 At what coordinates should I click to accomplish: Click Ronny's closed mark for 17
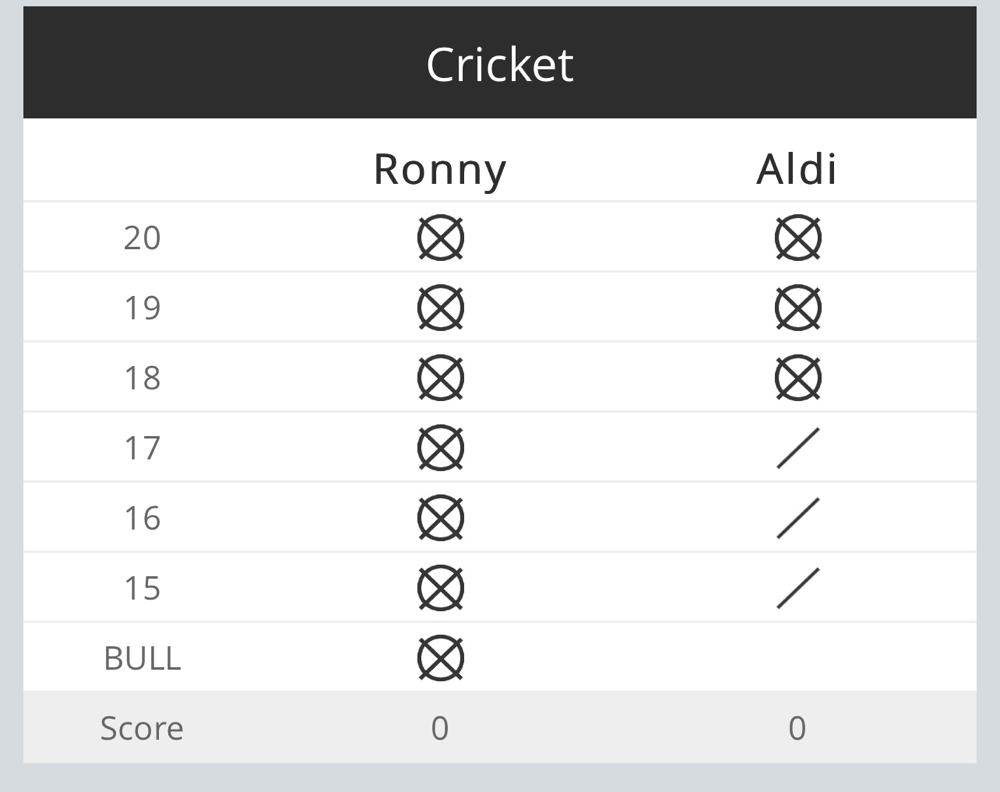[440, 448]
